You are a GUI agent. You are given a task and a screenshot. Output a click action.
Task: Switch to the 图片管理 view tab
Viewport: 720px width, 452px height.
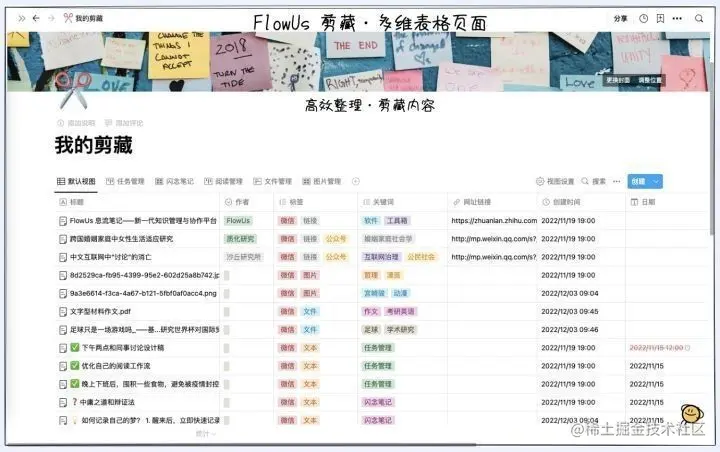pos(321,181)
